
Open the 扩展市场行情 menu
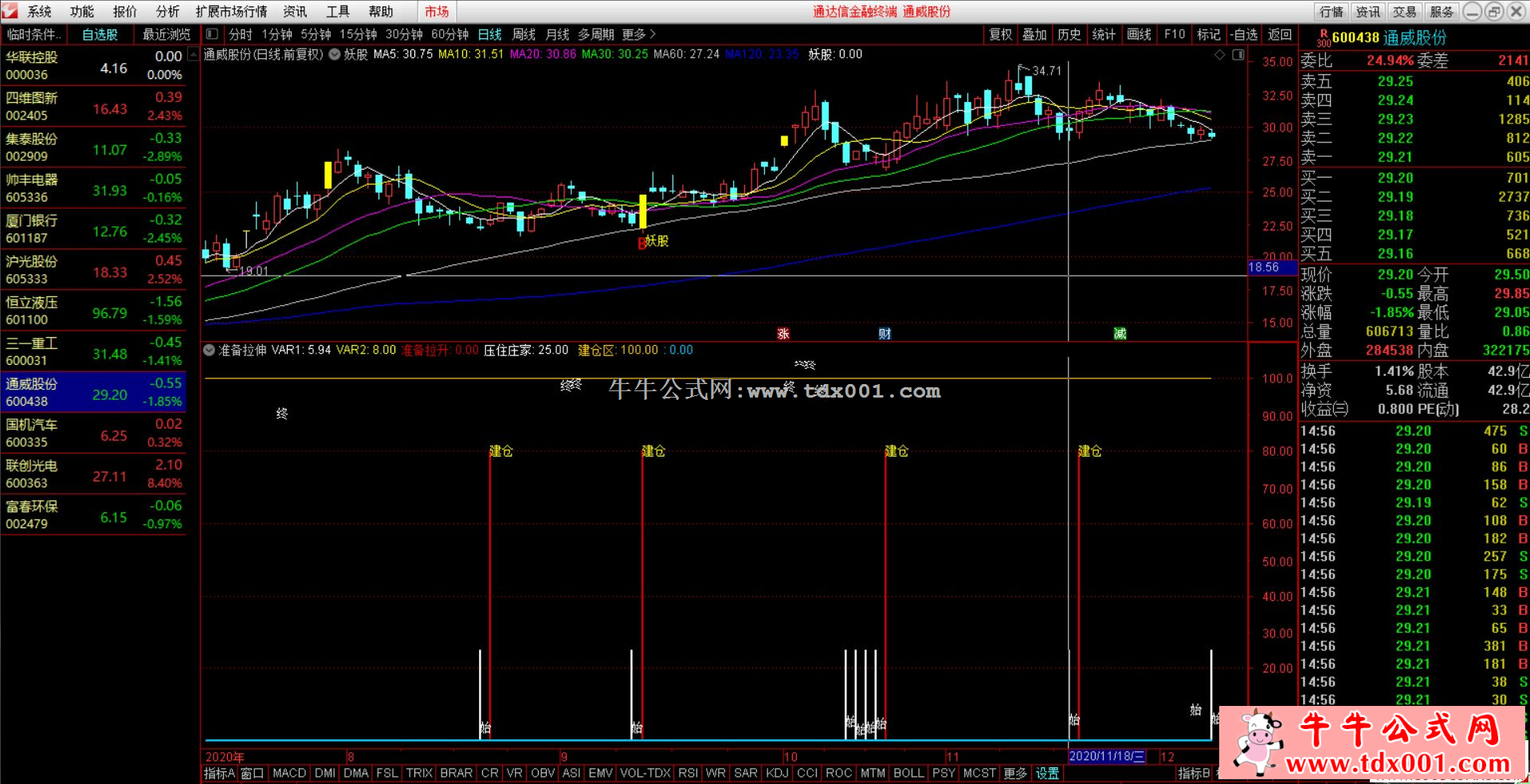pos(232,11)
